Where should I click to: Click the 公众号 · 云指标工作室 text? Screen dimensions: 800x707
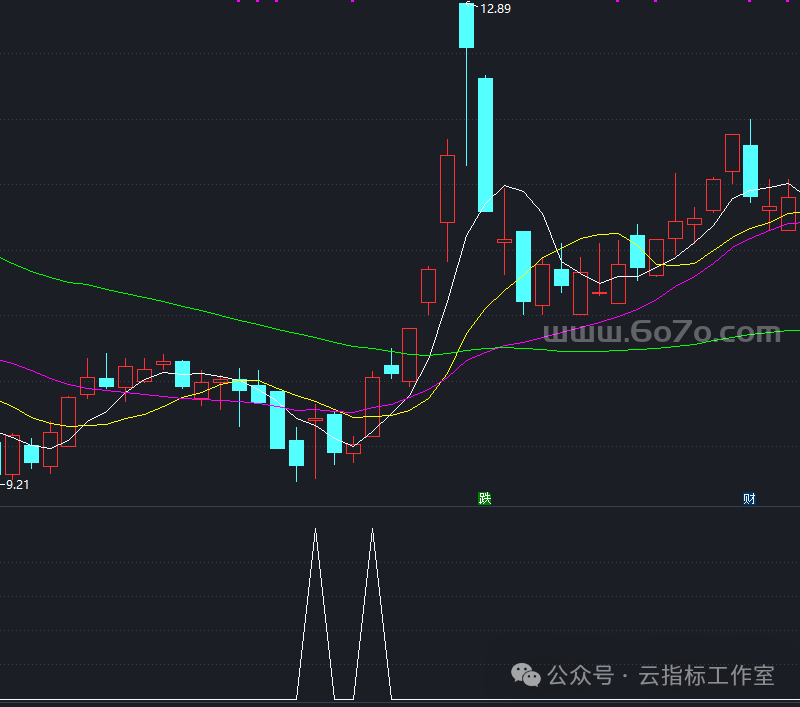[x=661, y=676]
